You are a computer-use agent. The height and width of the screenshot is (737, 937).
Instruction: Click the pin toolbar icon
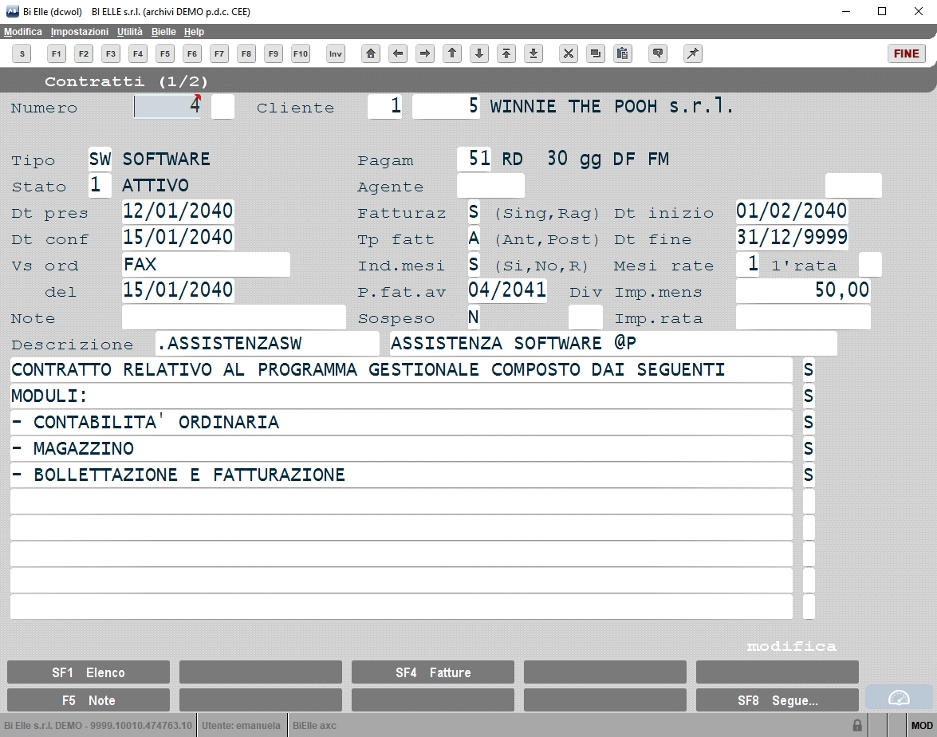pyautogui.click(x=693, y=54)
